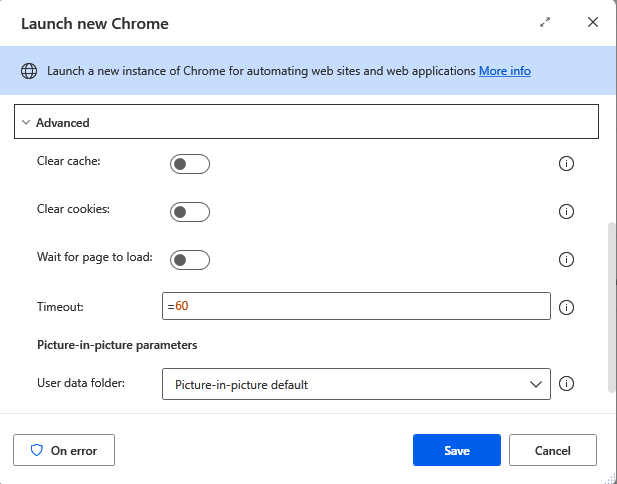Expand the dialog with the diagonal arrows icon

(545, 22)
